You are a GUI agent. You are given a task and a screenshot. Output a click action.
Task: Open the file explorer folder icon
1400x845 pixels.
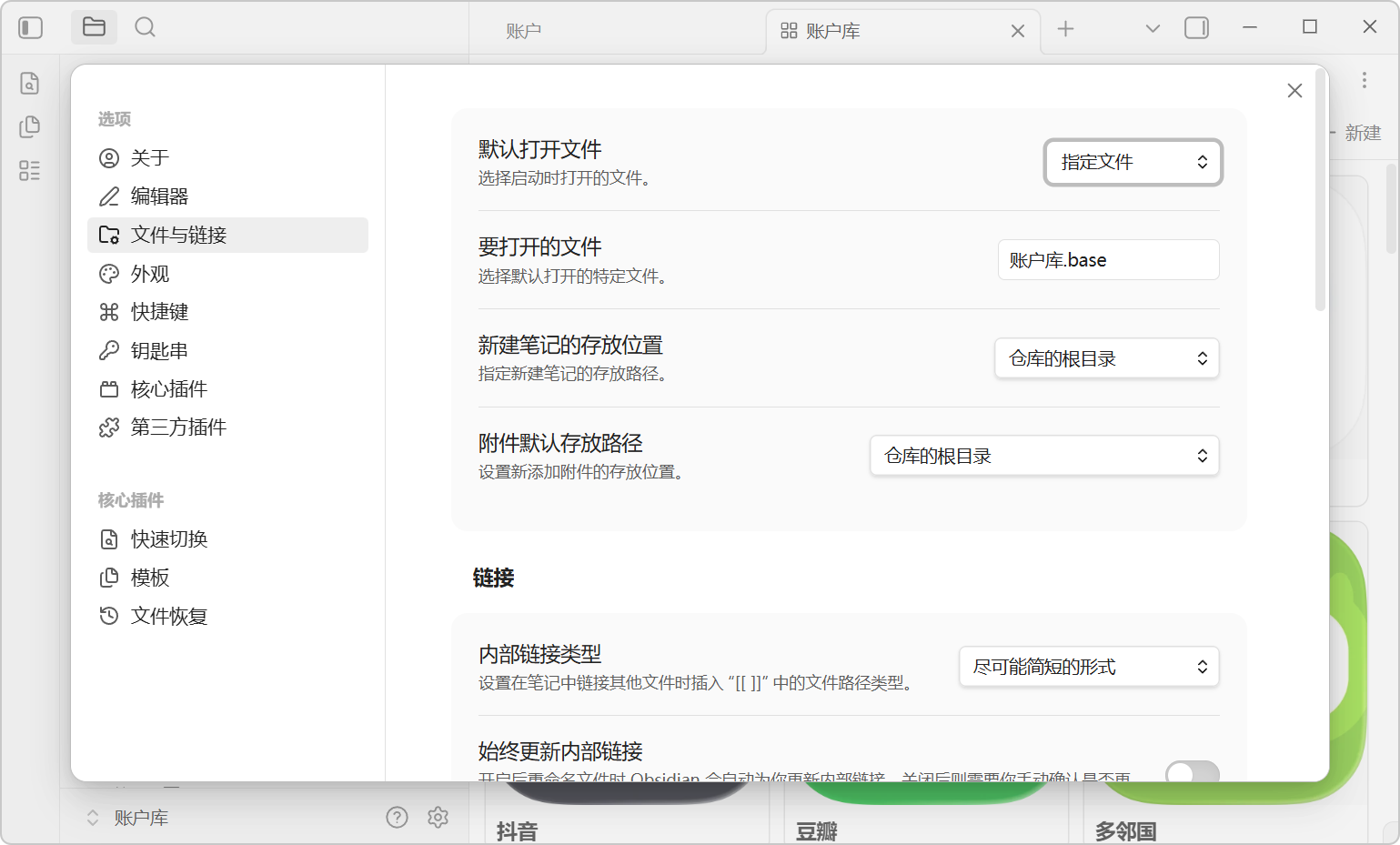click(94, 27)
